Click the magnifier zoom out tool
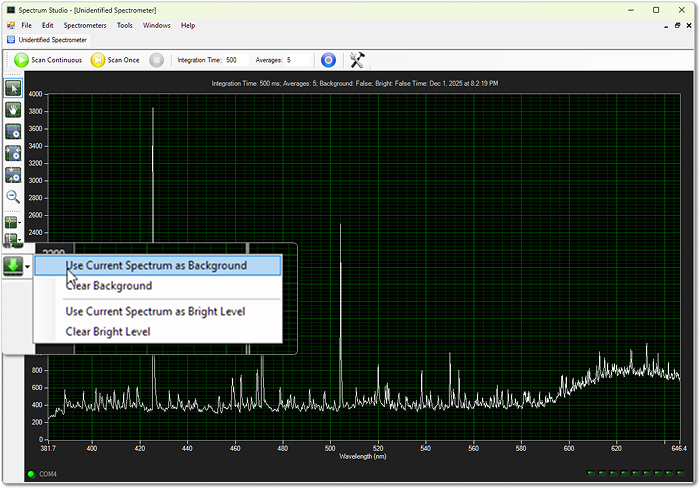Screen dimensions: 700x489 [x=14, y=197]
